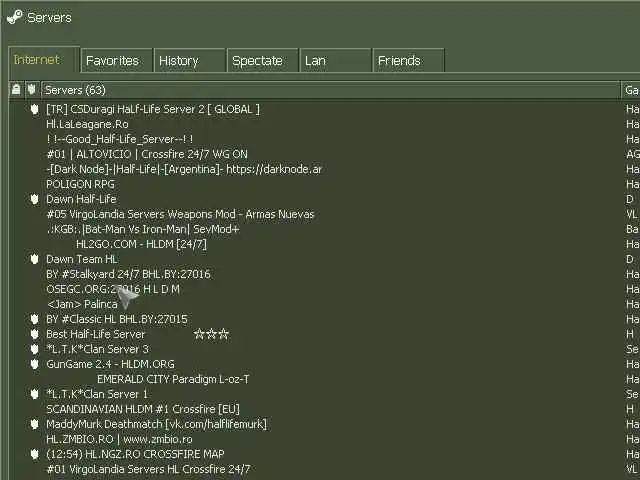Select Best Half-Life Server name
640x480 pixels.
pos(96,334)
